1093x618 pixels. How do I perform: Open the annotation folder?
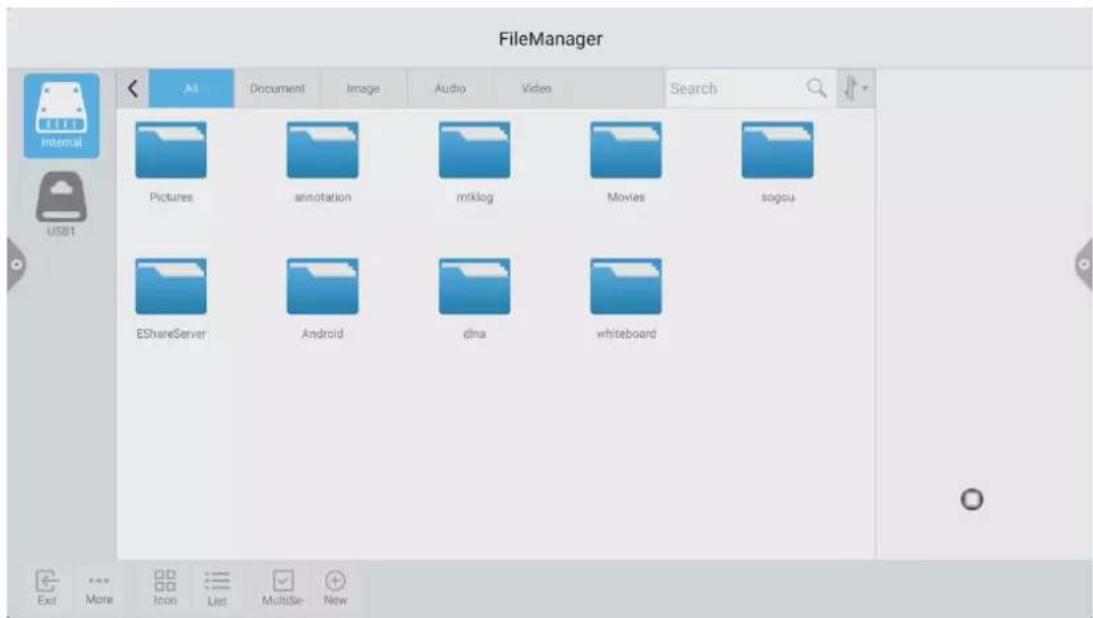[323, 150]
